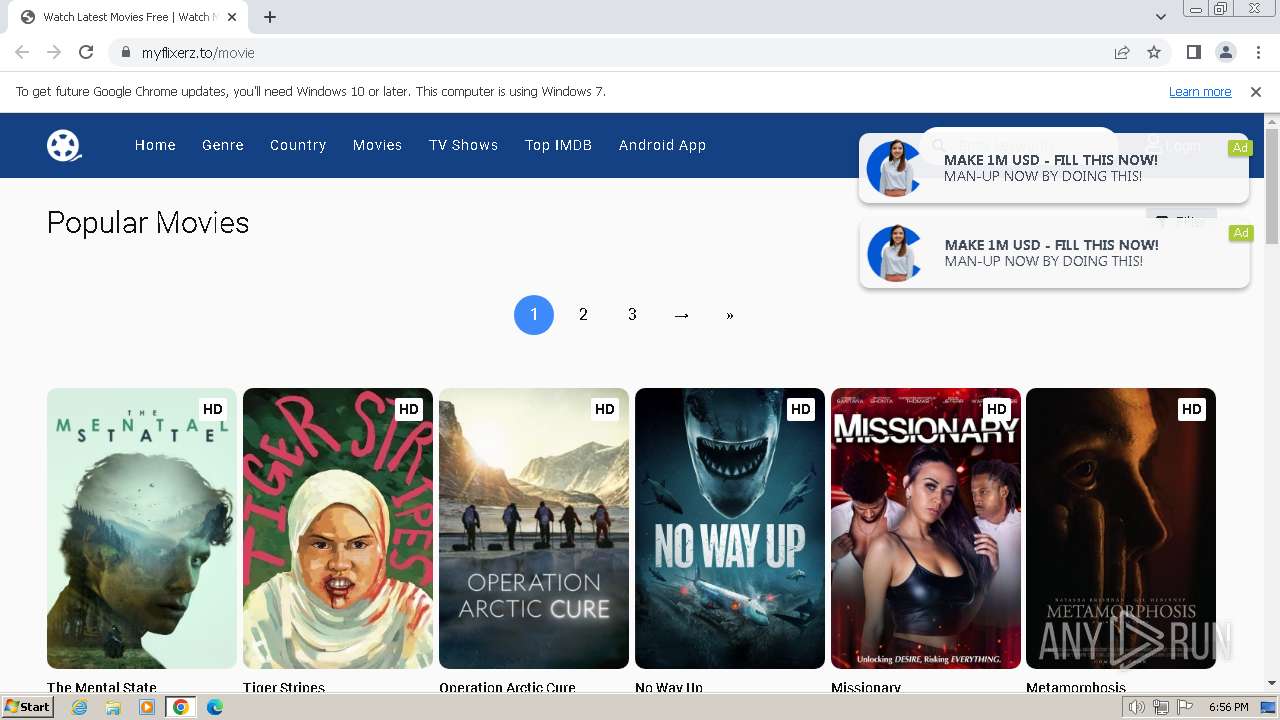Open Tiger Stripes movie poster
The height and width of the screenshot is (720, 1280).
pyautogui.click(x=338, y=528)
